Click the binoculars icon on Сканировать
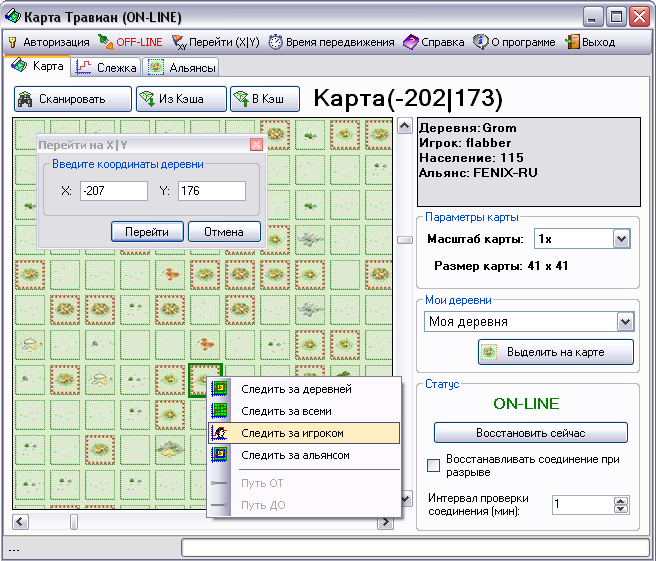This screenshot has width=656, height=561. [x=25, y=99]
